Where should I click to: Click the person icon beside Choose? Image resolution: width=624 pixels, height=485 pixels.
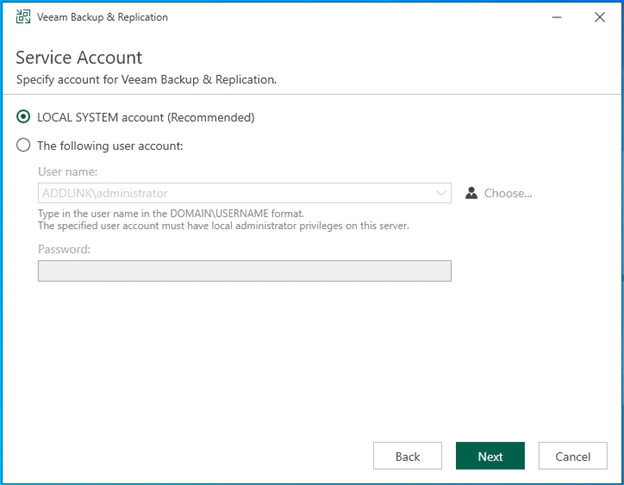tap(472, 193)
